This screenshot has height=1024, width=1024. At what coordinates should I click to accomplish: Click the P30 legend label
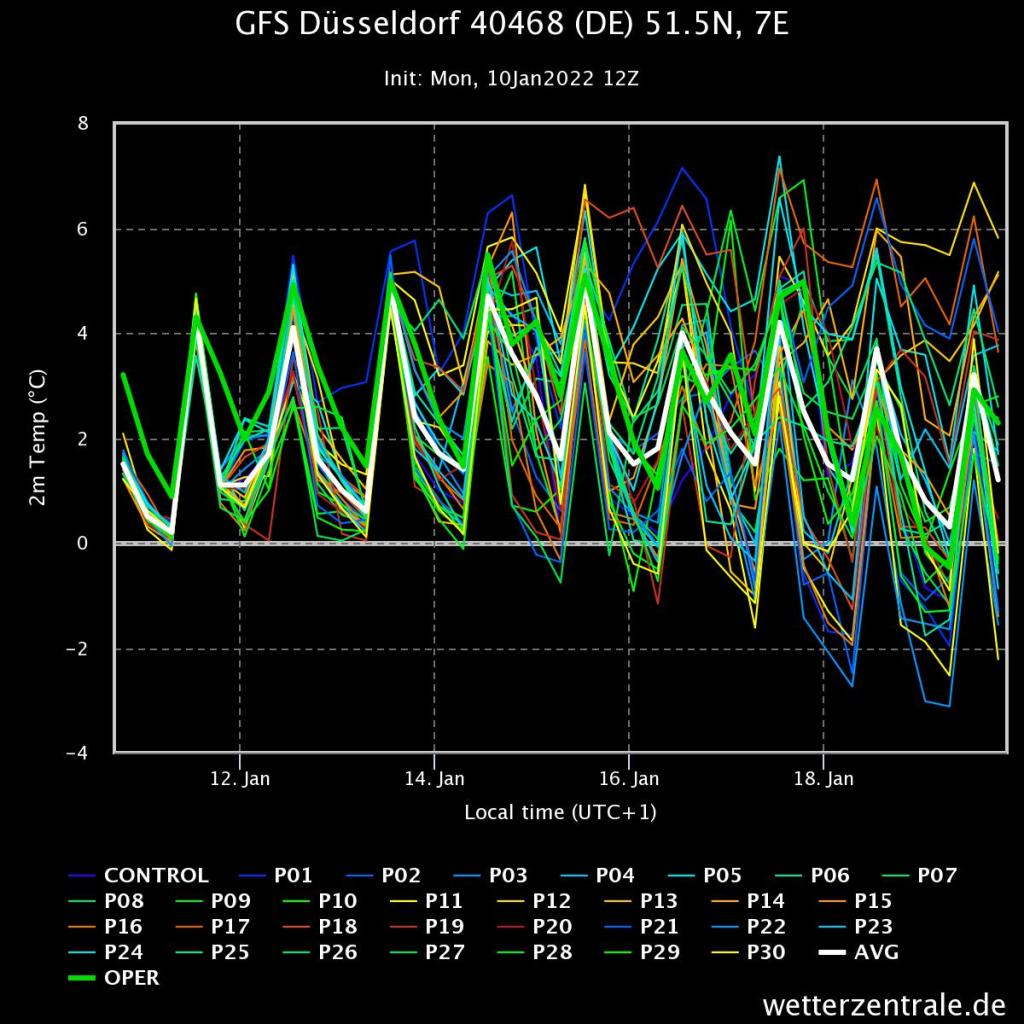(x=765, y=953)
